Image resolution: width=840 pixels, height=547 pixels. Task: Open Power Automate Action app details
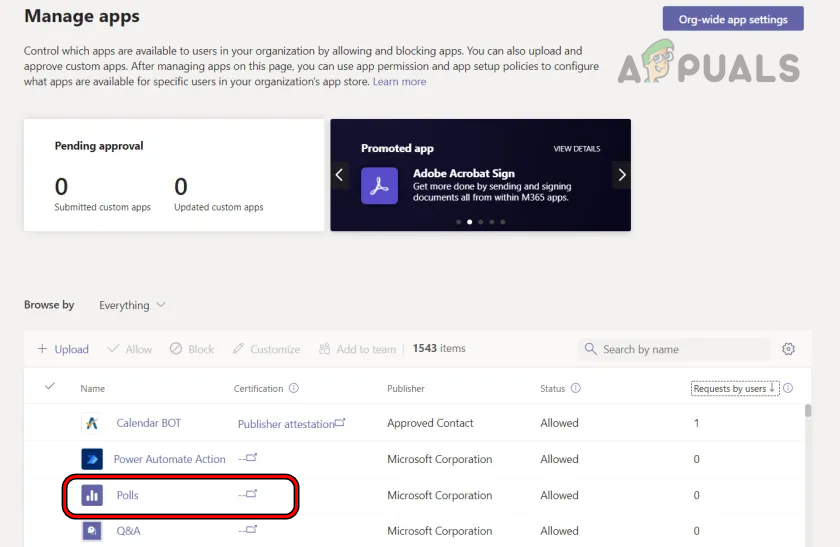(169, 459)
